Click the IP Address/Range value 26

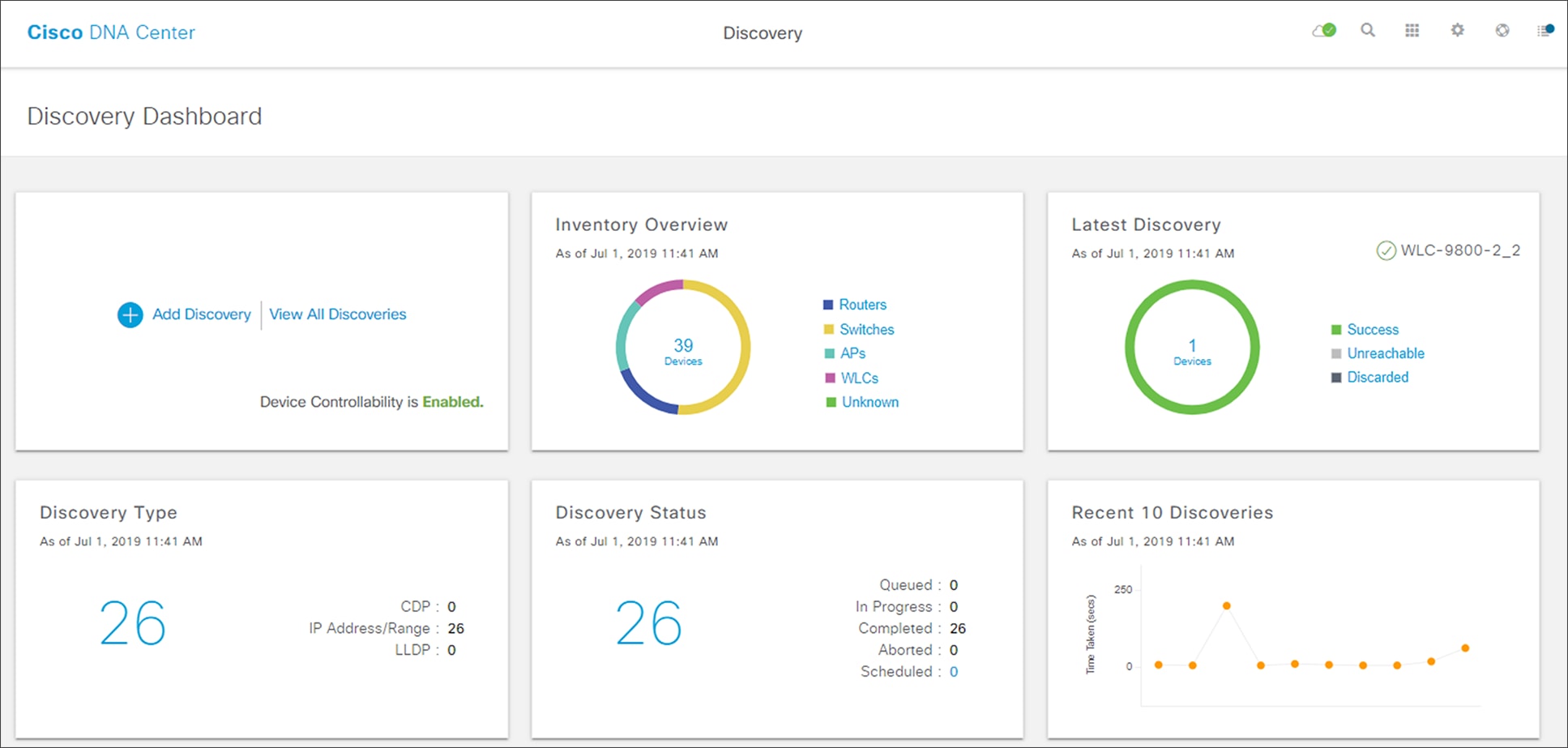(x=456, y=628)
